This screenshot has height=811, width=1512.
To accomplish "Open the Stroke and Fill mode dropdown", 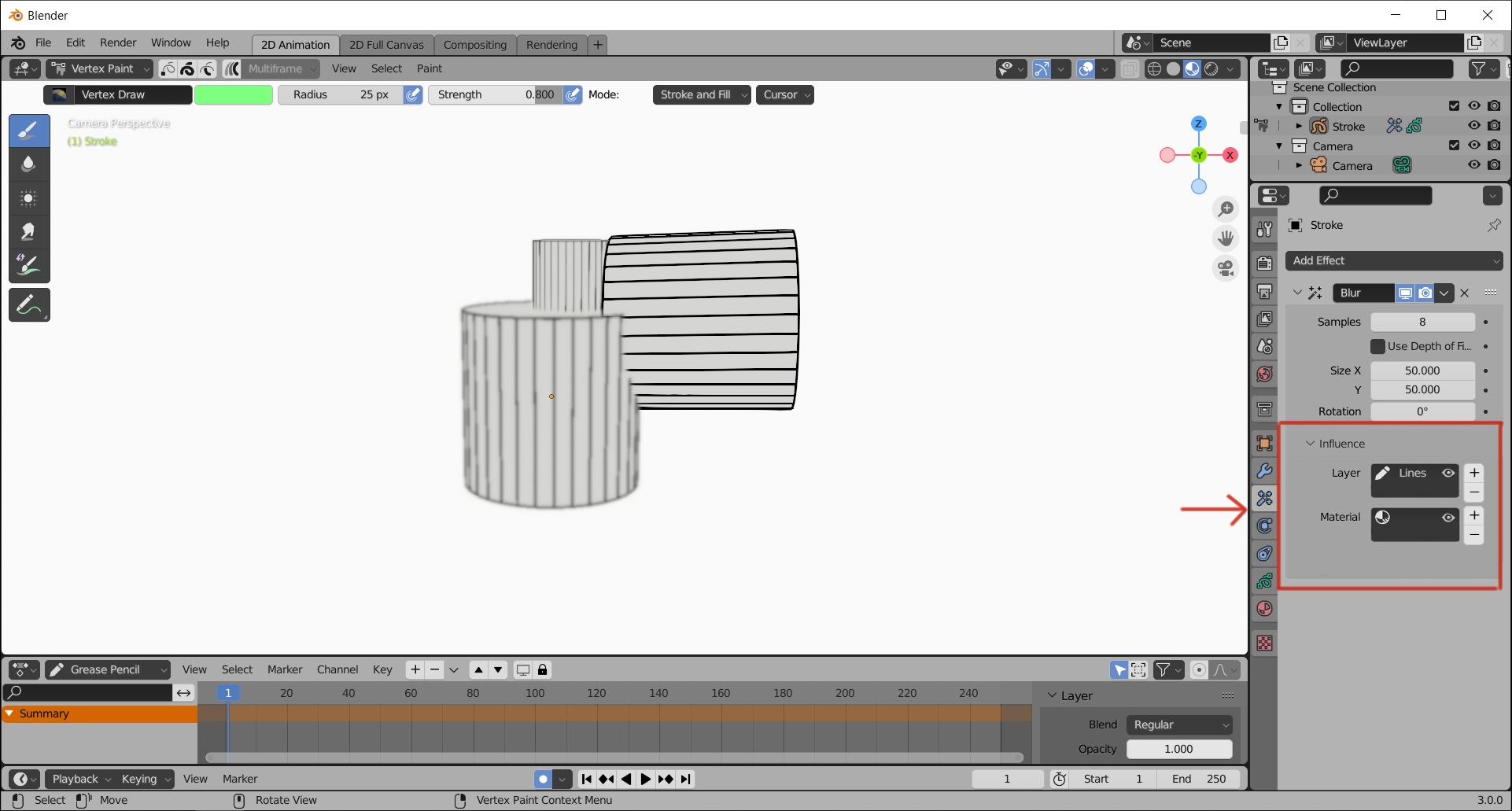I will (702, 94).
